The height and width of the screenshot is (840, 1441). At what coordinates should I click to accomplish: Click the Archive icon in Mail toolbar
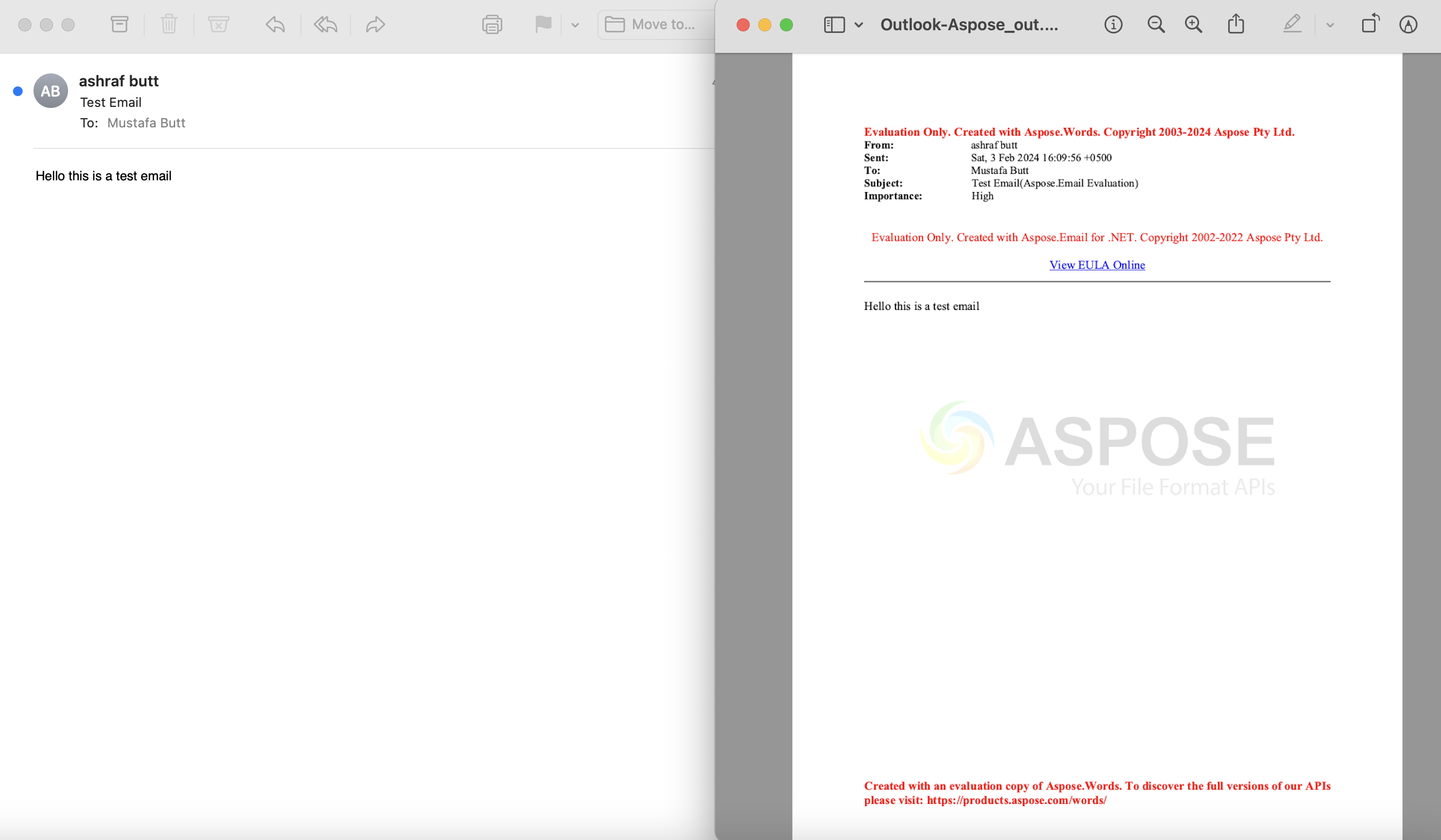(x=119, y=24)
